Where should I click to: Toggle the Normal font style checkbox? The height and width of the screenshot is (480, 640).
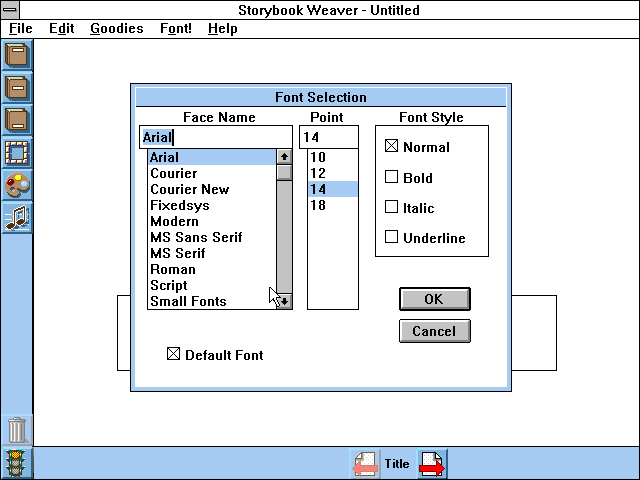pyautogui.click(x=391, y=146)
